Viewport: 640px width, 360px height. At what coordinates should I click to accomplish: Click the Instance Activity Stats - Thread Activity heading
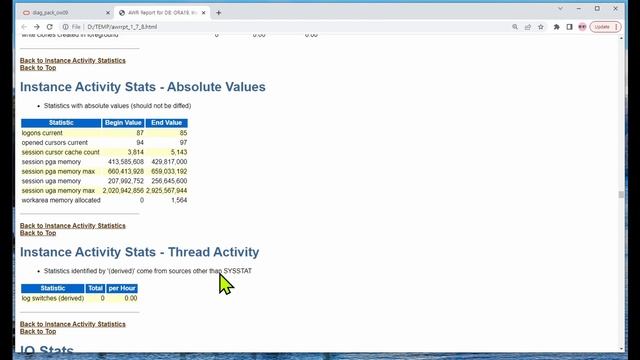pyautogui.click(x=140, y=252)
